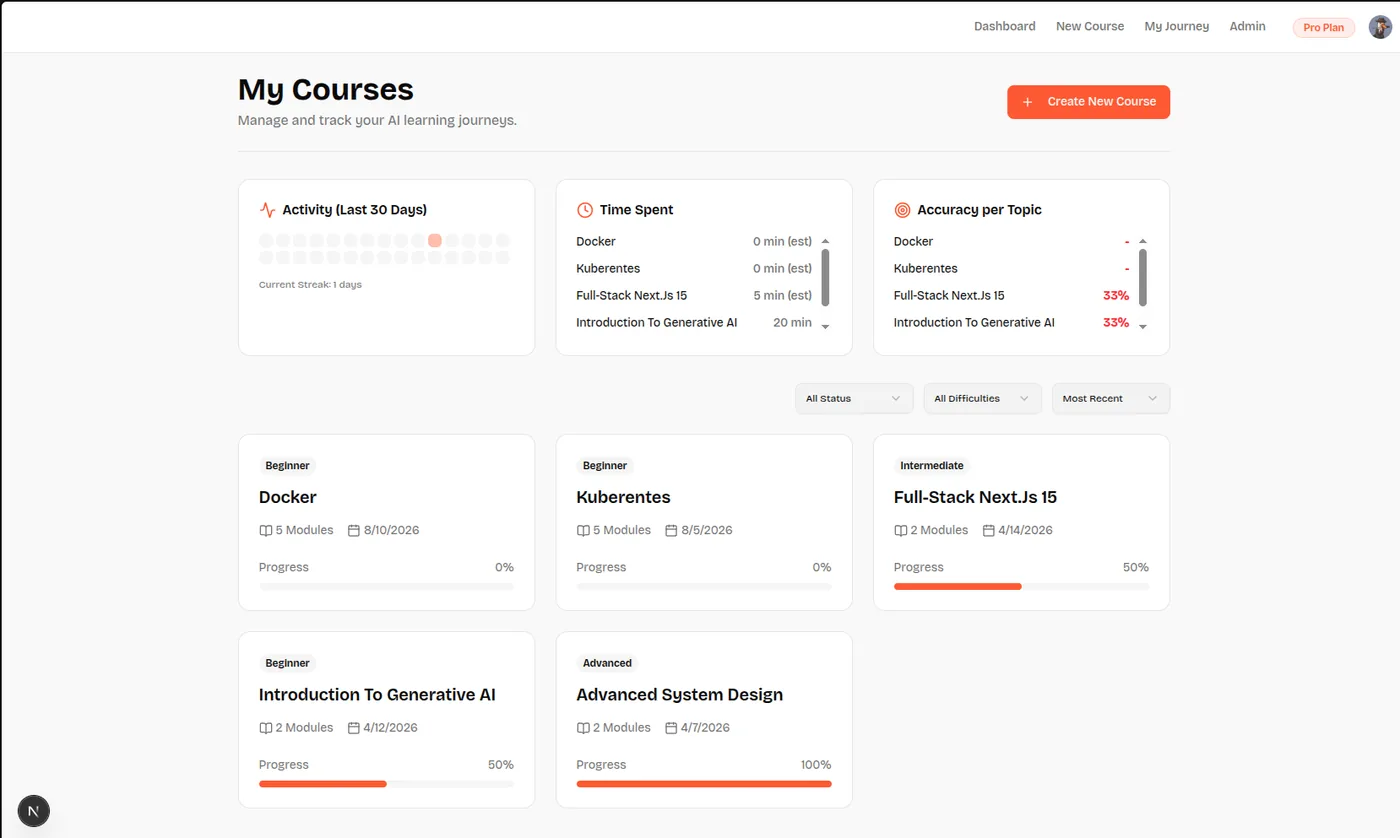Open the Advanced System Design card title
The image size is (1400, 838).
coord(680,694)
